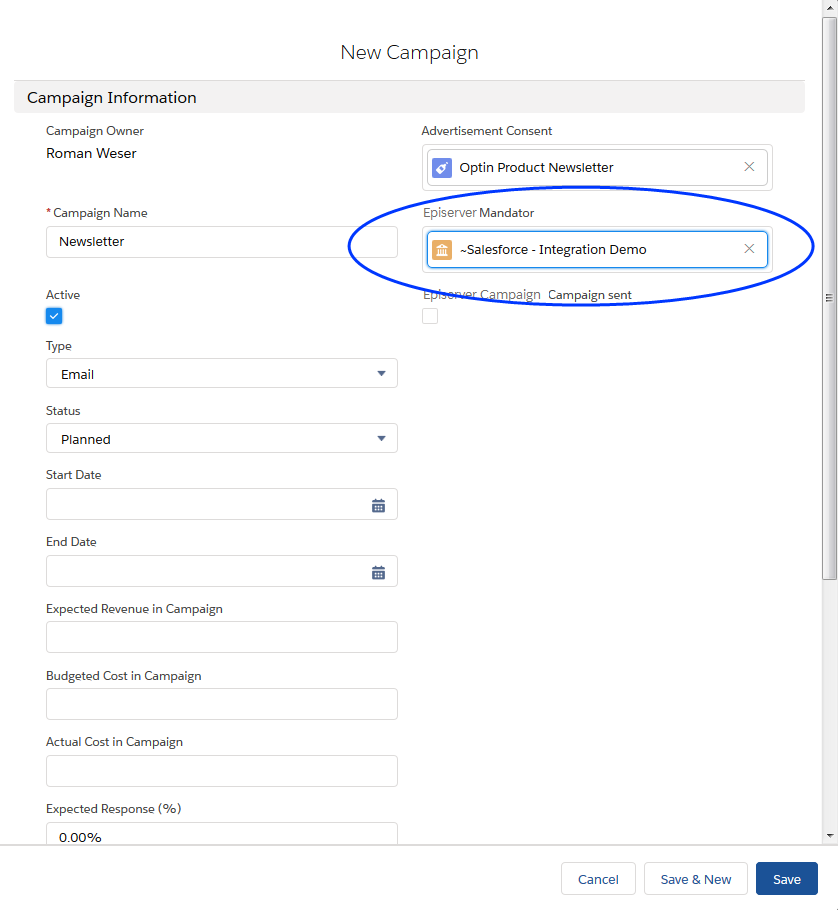838x910 pixels.
Task: Click the New Campaign dialog title
Action: pos(409,53)
